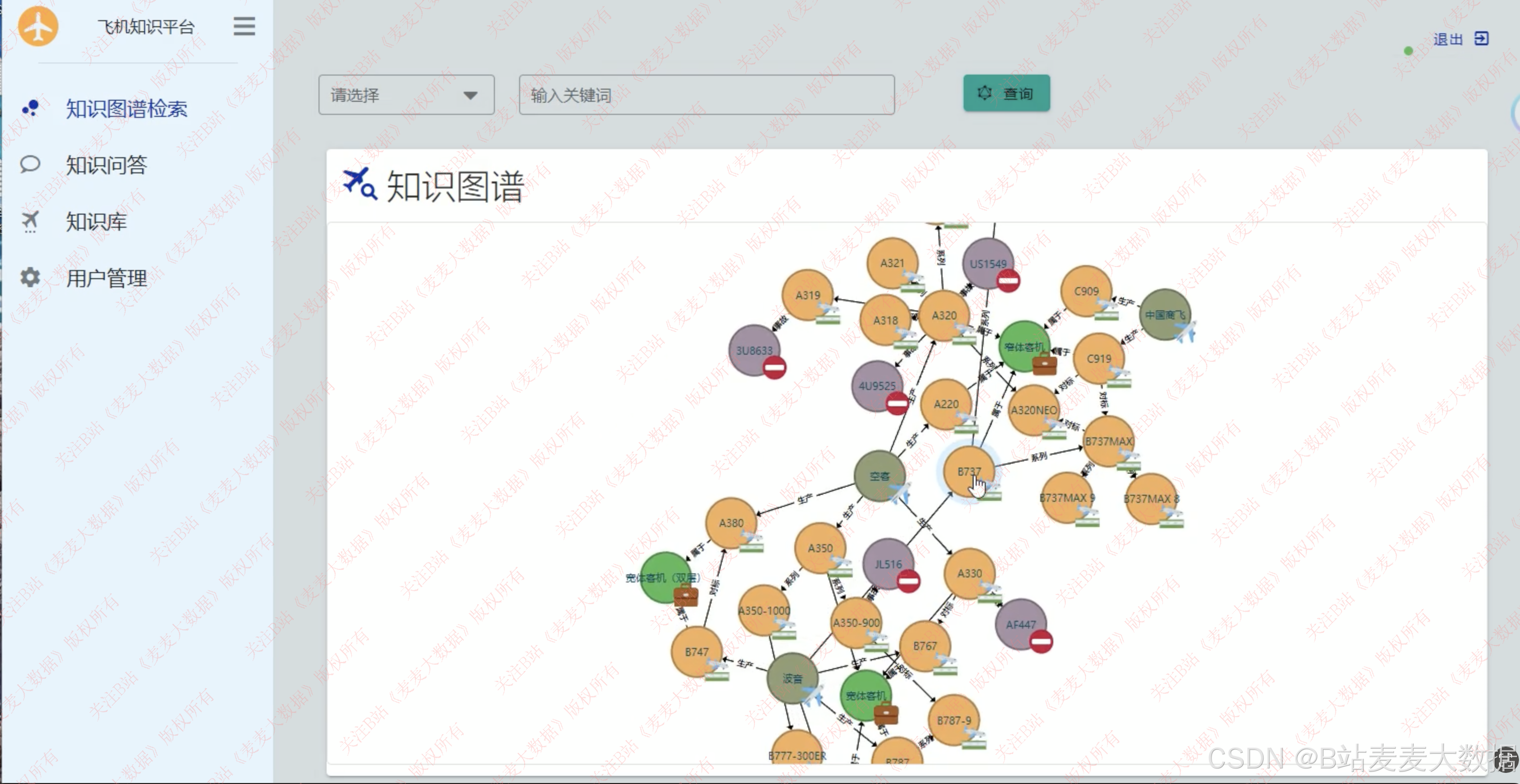The width and height of the screenshot is (1520, 784).
Task: Click the 退出 link
Action: [x=1447, y=39]
